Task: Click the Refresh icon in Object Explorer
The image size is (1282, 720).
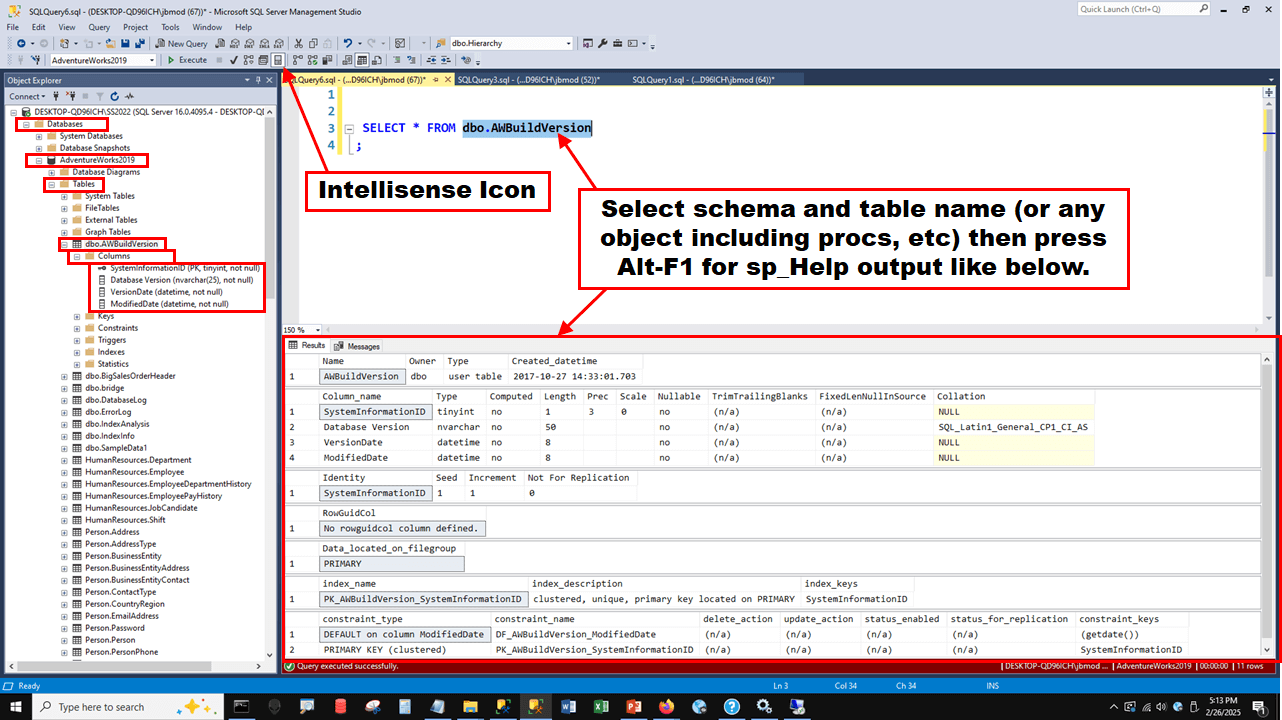Action: point(116,96)
